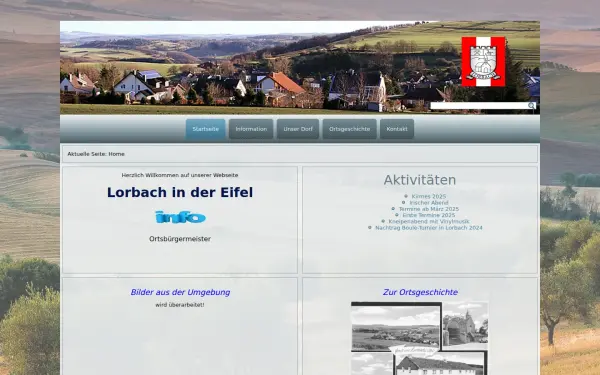Open the Termine ab März 2025 link

[x=429, y=209]
